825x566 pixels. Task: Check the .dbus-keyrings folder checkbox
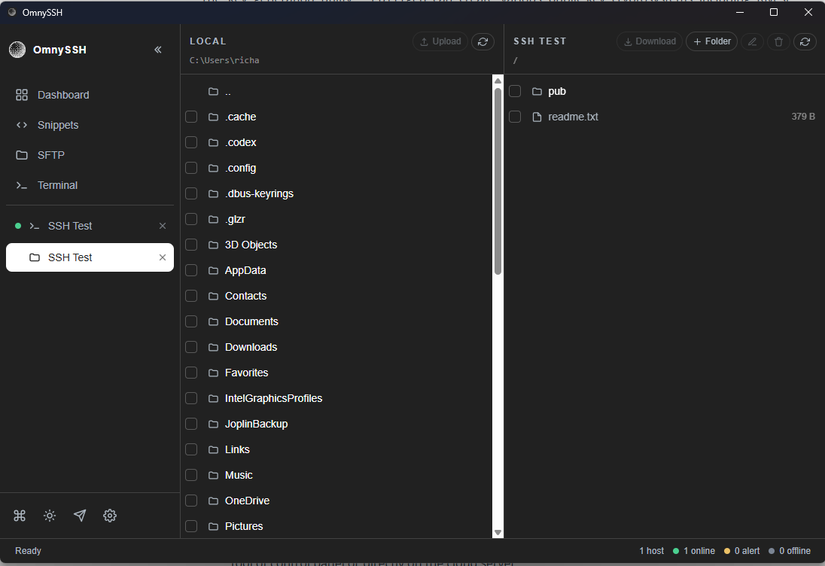(x=192, y=194)
